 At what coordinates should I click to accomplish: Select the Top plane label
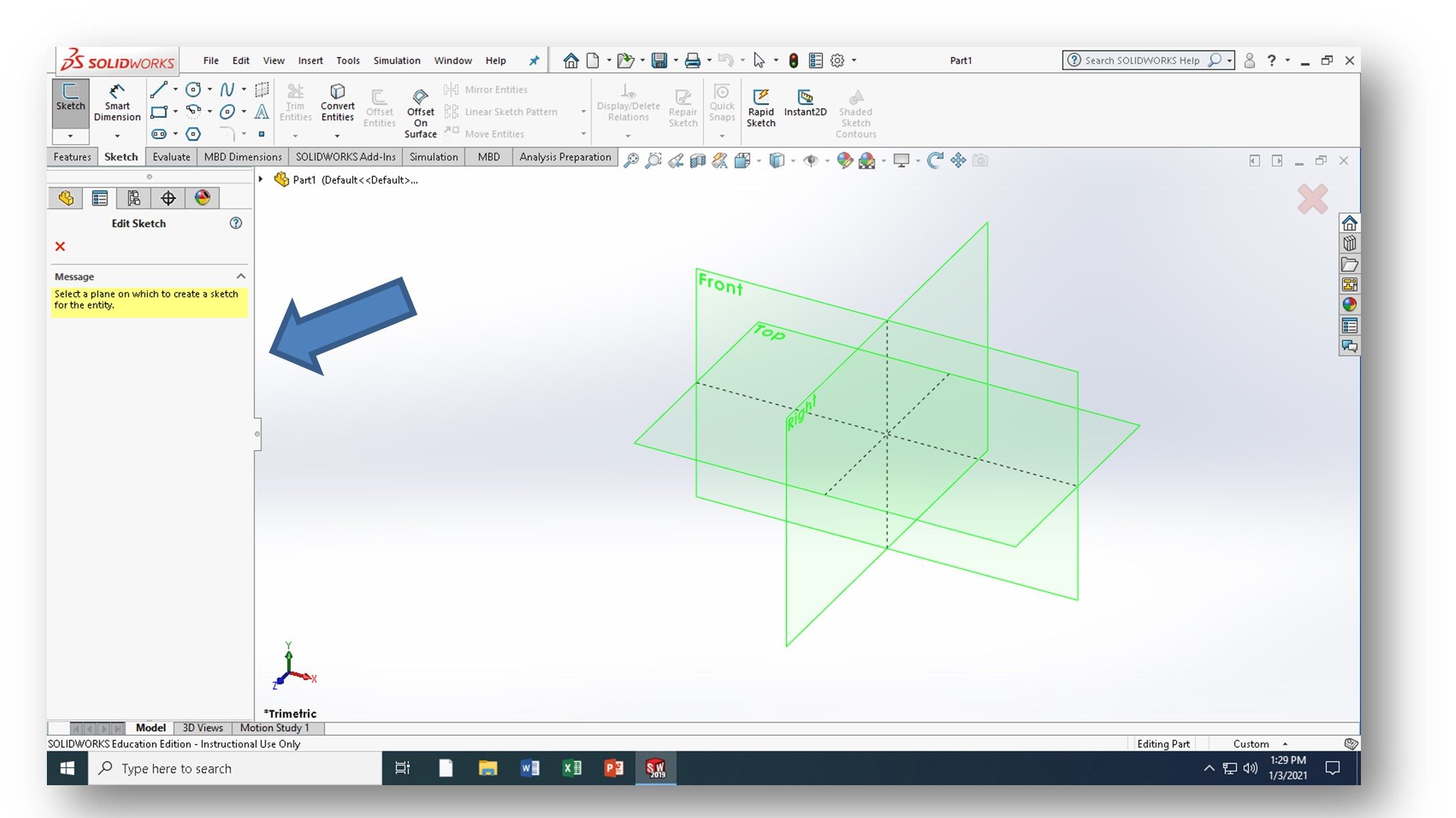pyautogui.click(x=769, y=331)
